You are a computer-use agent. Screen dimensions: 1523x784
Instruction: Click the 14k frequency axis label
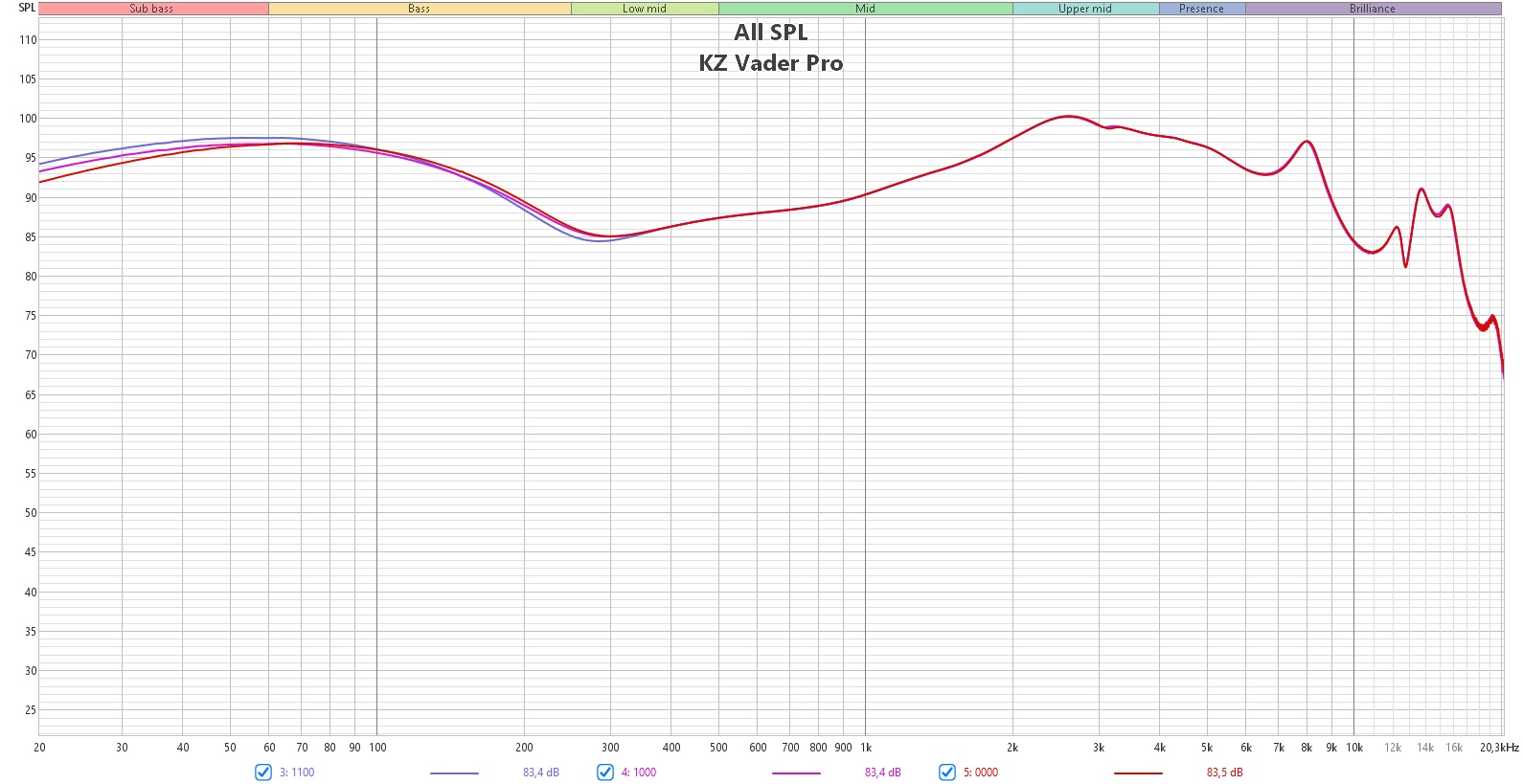pyautogui.click(x=1425, y=748)
